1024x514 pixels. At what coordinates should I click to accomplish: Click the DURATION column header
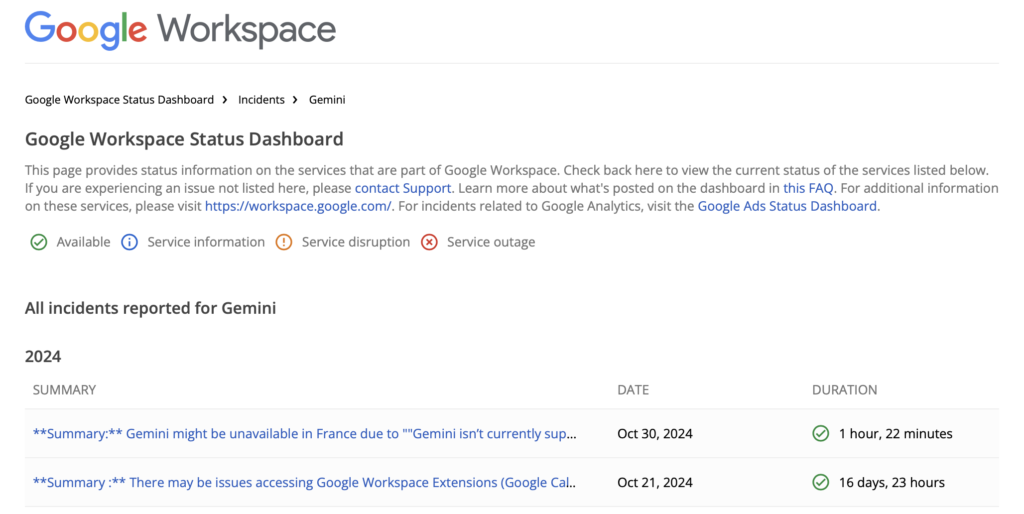pos(844,390)
